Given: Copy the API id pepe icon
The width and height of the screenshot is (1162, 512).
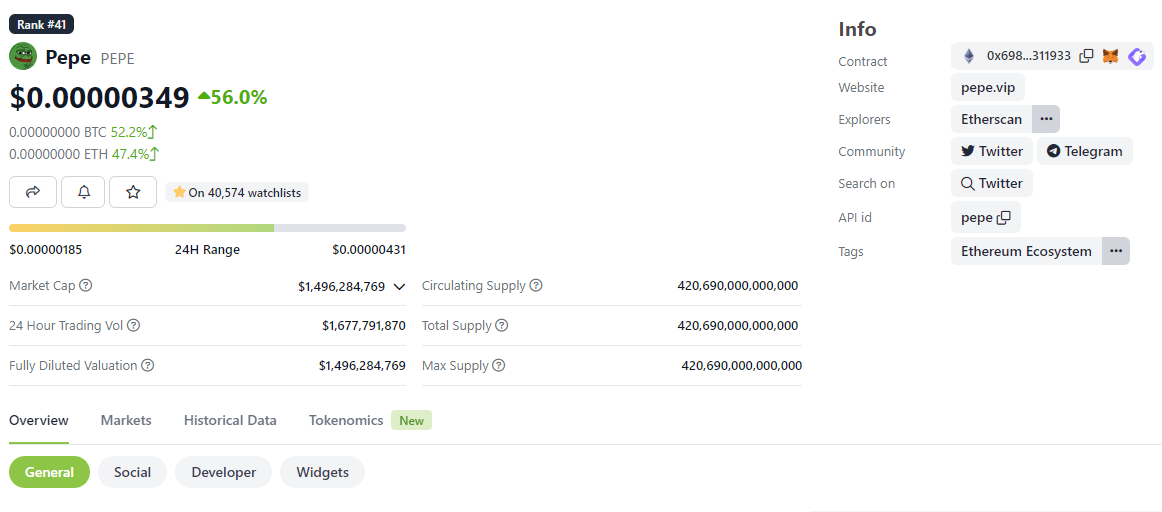Looking at the screenshot, I should click(x=1004, y=218).
